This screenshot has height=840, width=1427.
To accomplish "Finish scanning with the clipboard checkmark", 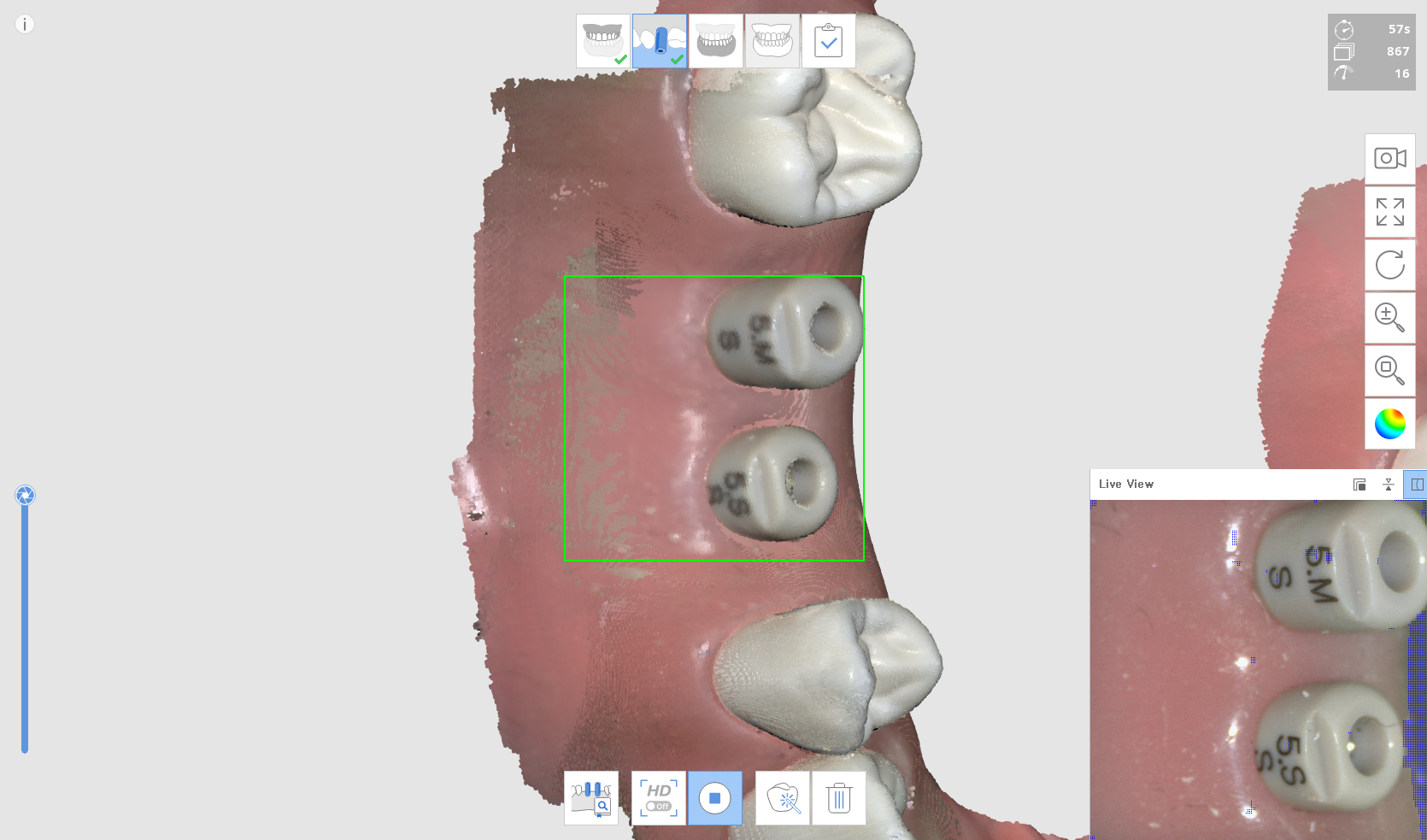I will coord(827,40).
